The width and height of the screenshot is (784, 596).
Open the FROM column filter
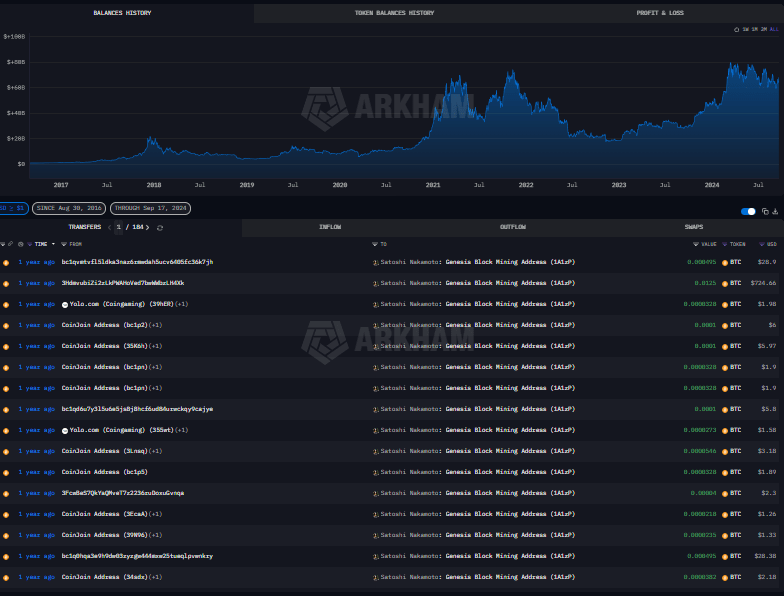(64, 244)
